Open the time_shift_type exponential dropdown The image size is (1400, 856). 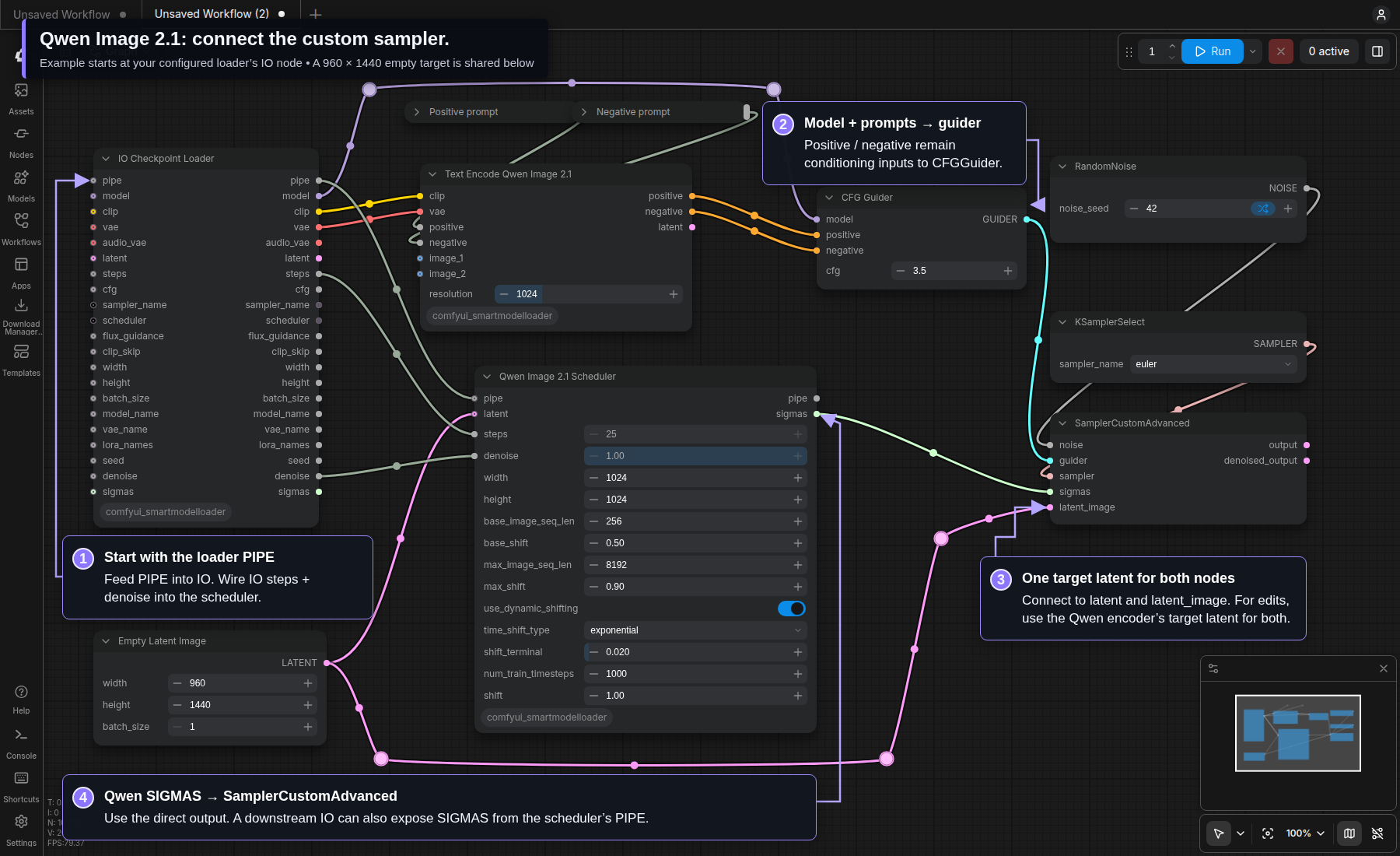click(x=695, y=630)
